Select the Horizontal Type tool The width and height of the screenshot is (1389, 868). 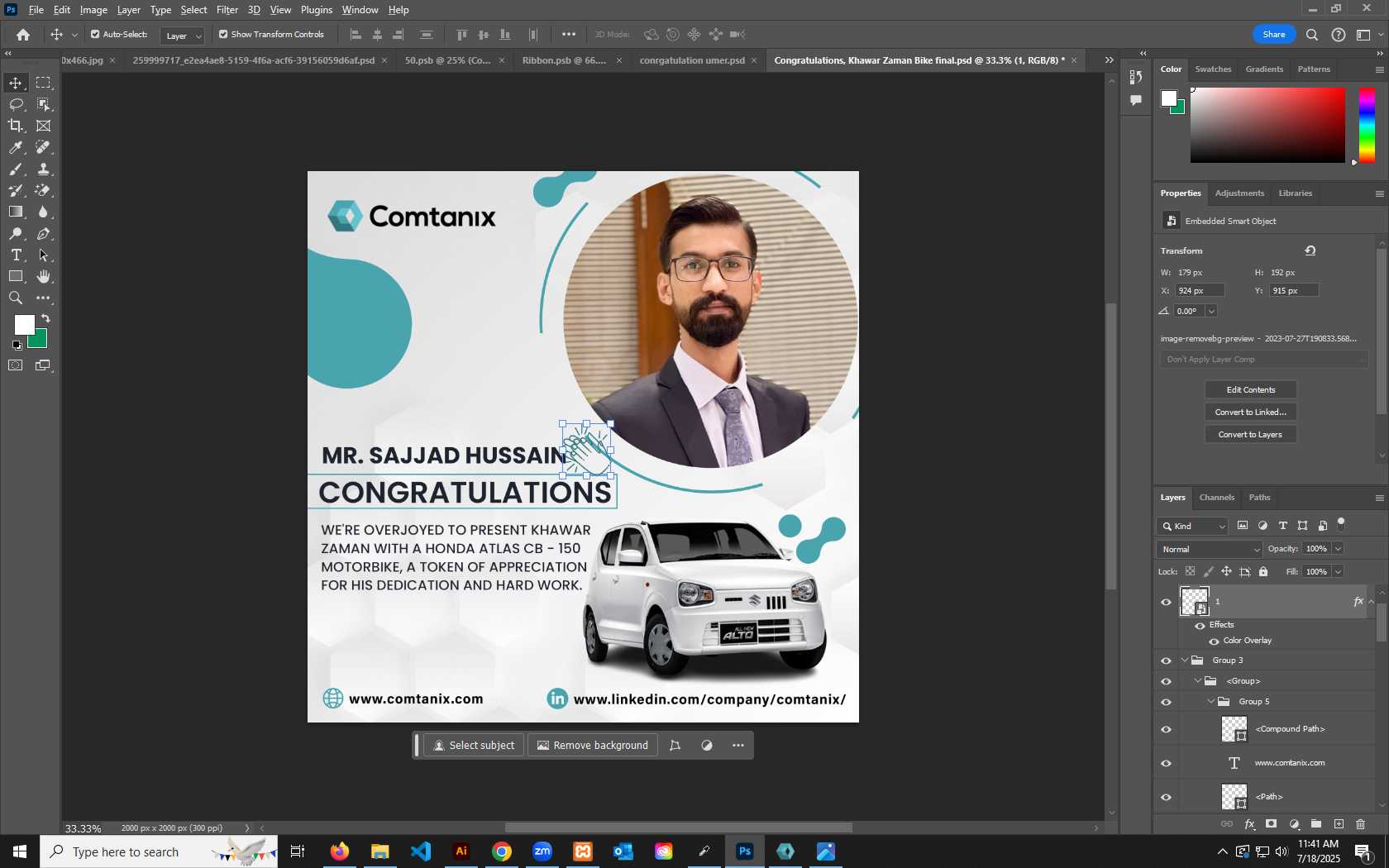[x=16, y=255]
